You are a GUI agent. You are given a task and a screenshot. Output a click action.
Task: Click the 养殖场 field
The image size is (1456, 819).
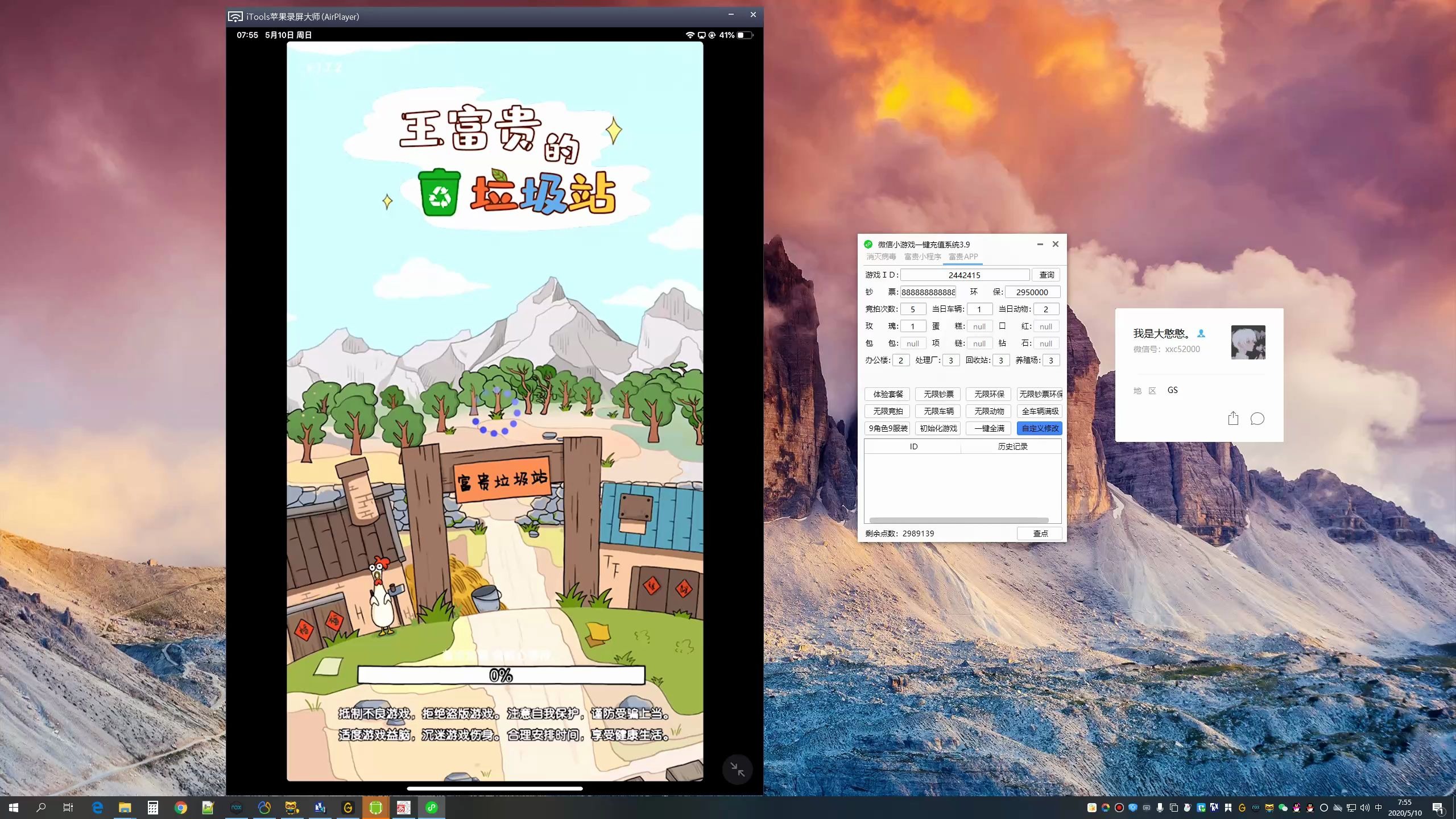[x=1051, y=361]
